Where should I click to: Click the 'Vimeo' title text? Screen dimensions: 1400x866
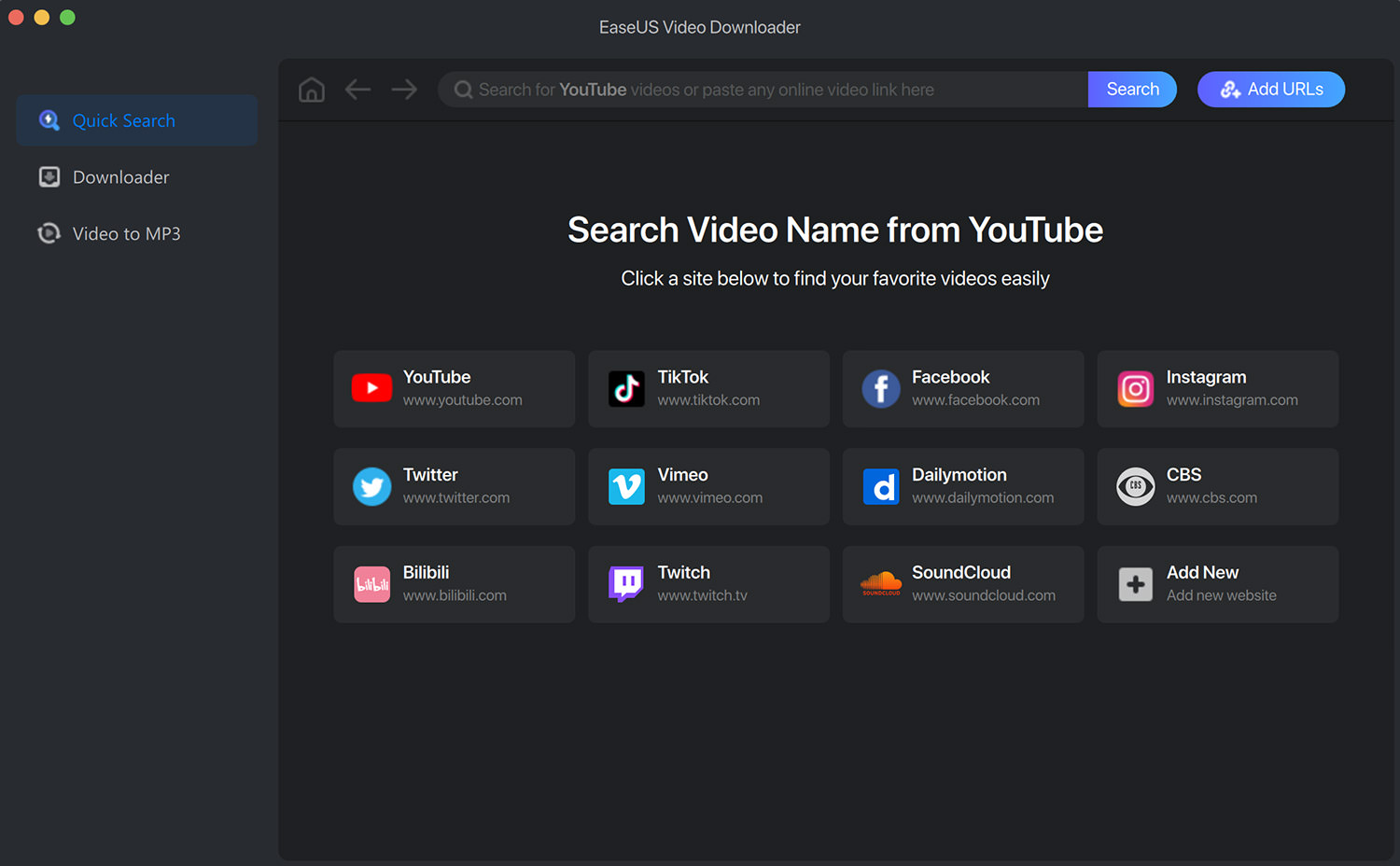(682, 475)
